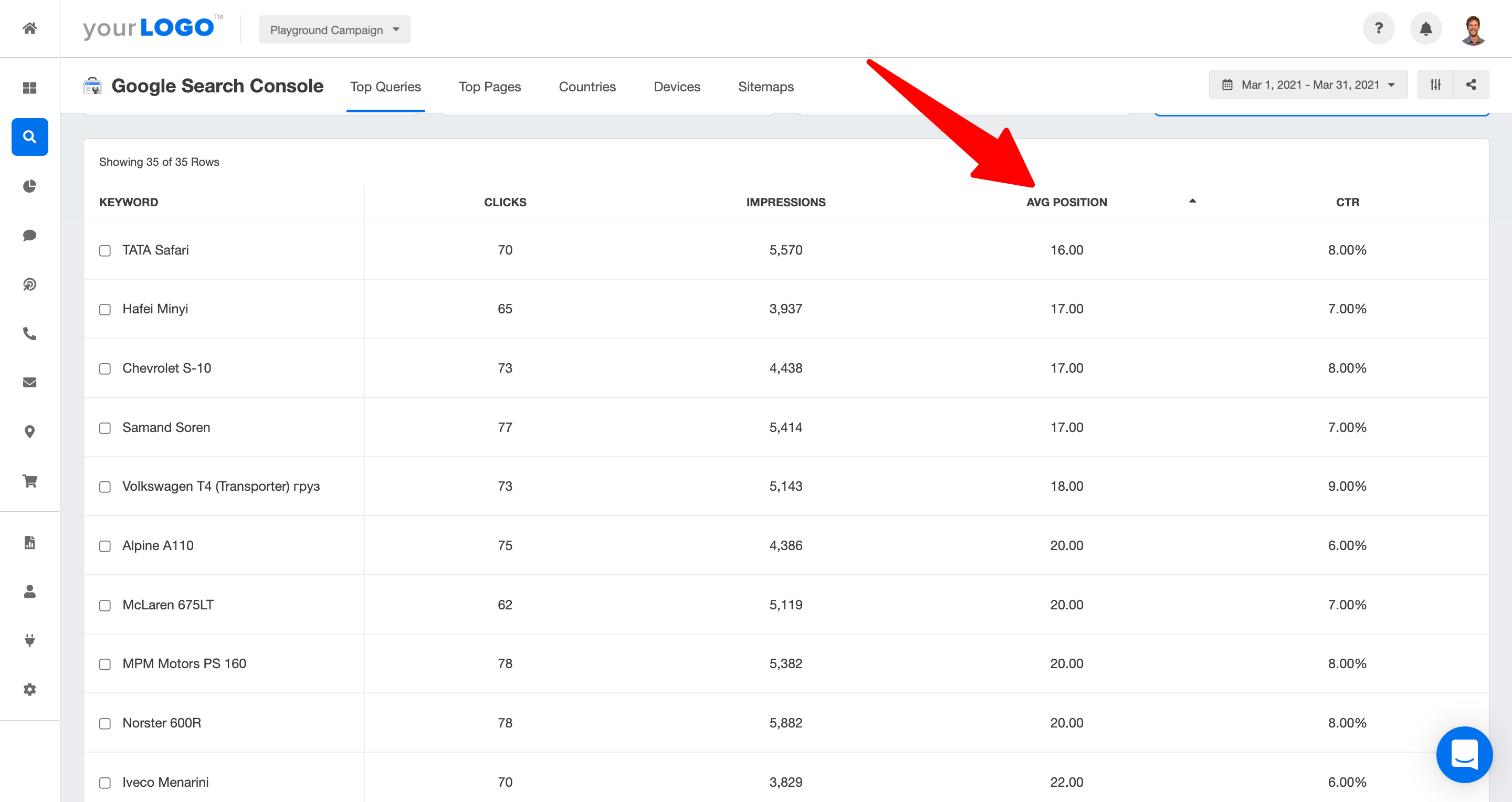Switch to the Sitemaps tab
Viewport: 1512px width, 802px height.
pos(765,86)
